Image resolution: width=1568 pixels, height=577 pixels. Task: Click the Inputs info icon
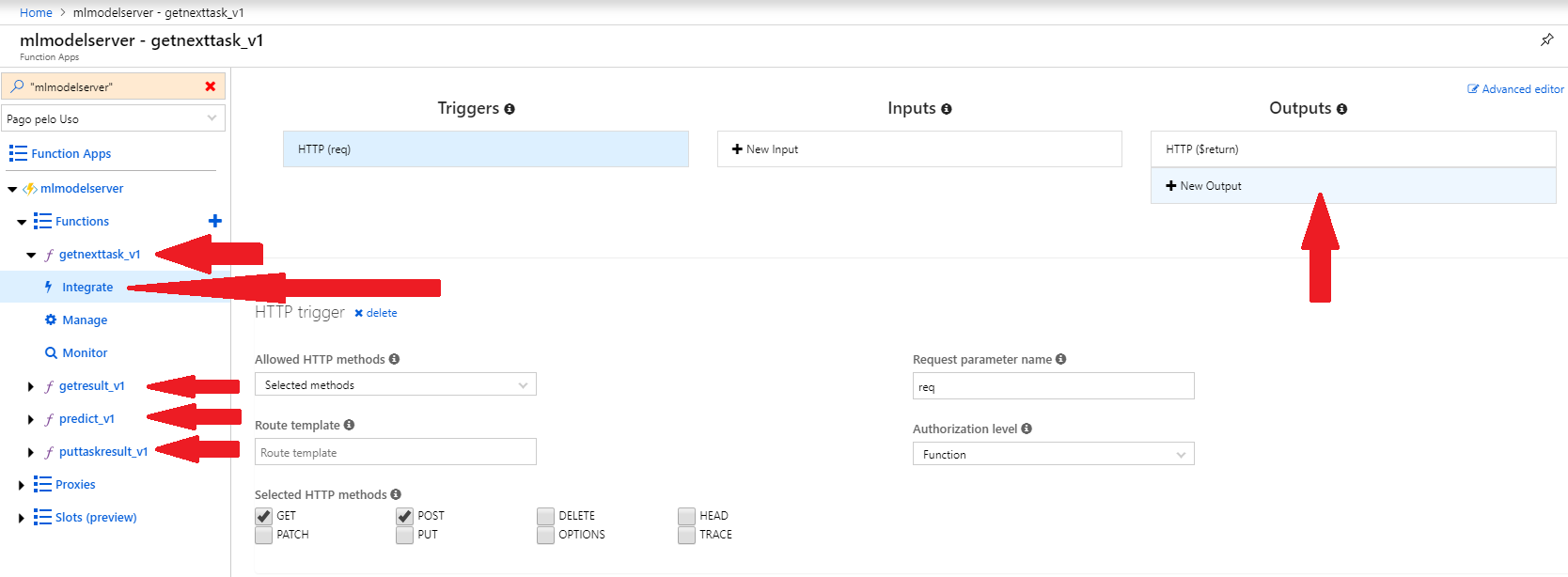pos(947,109)
